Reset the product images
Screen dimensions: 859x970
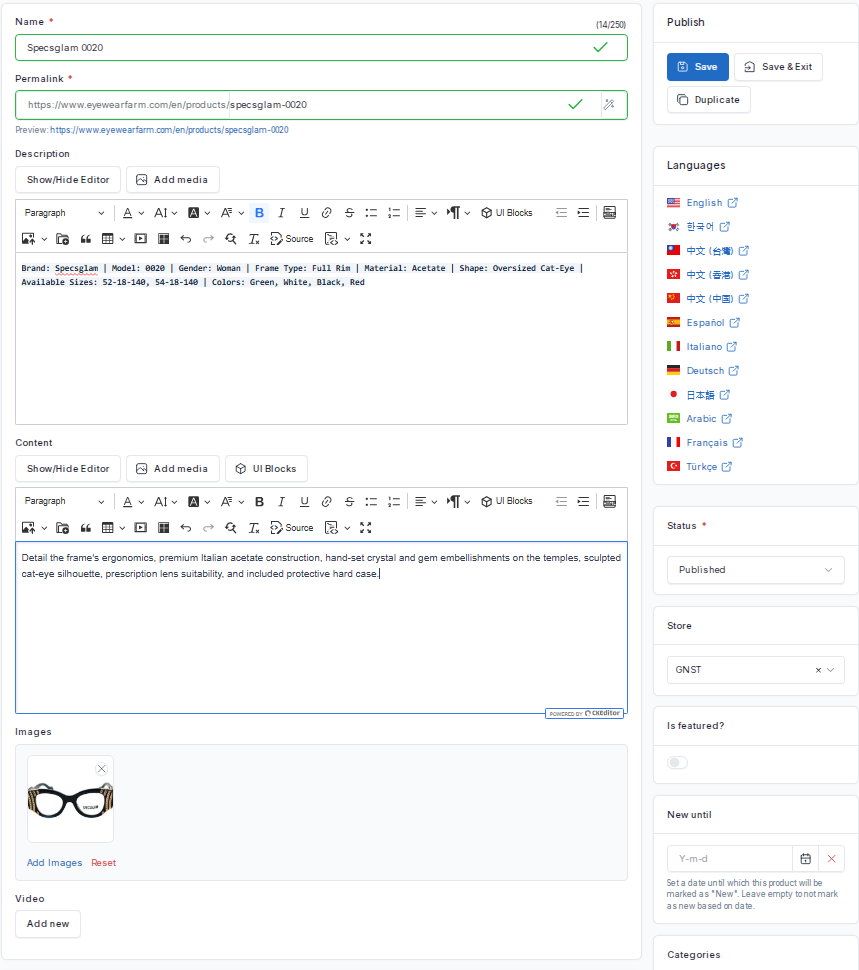(103, 862)
